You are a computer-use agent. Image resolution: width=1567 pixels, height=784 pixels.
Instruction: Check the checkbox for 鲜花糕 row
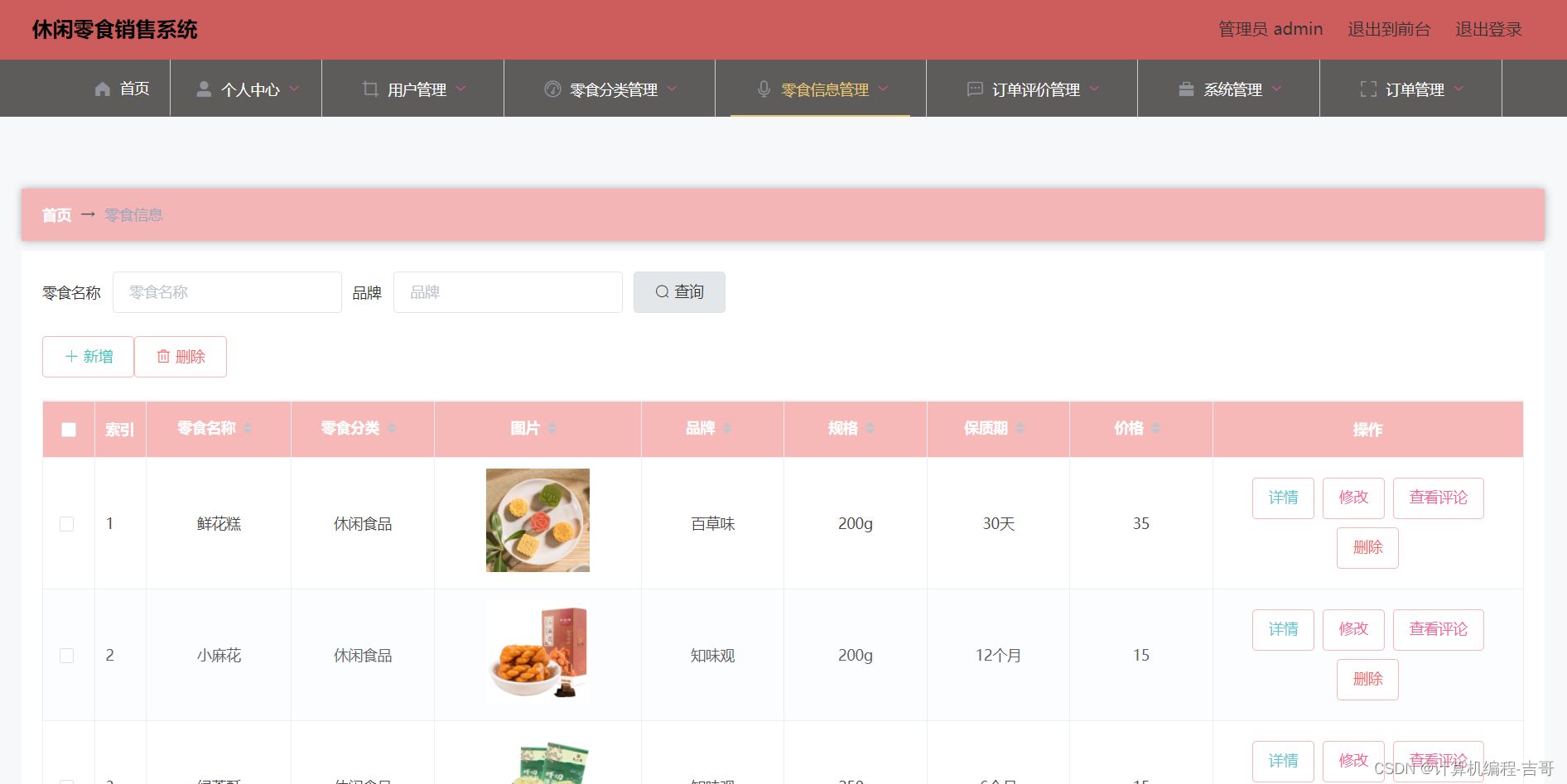coord(67,523)
